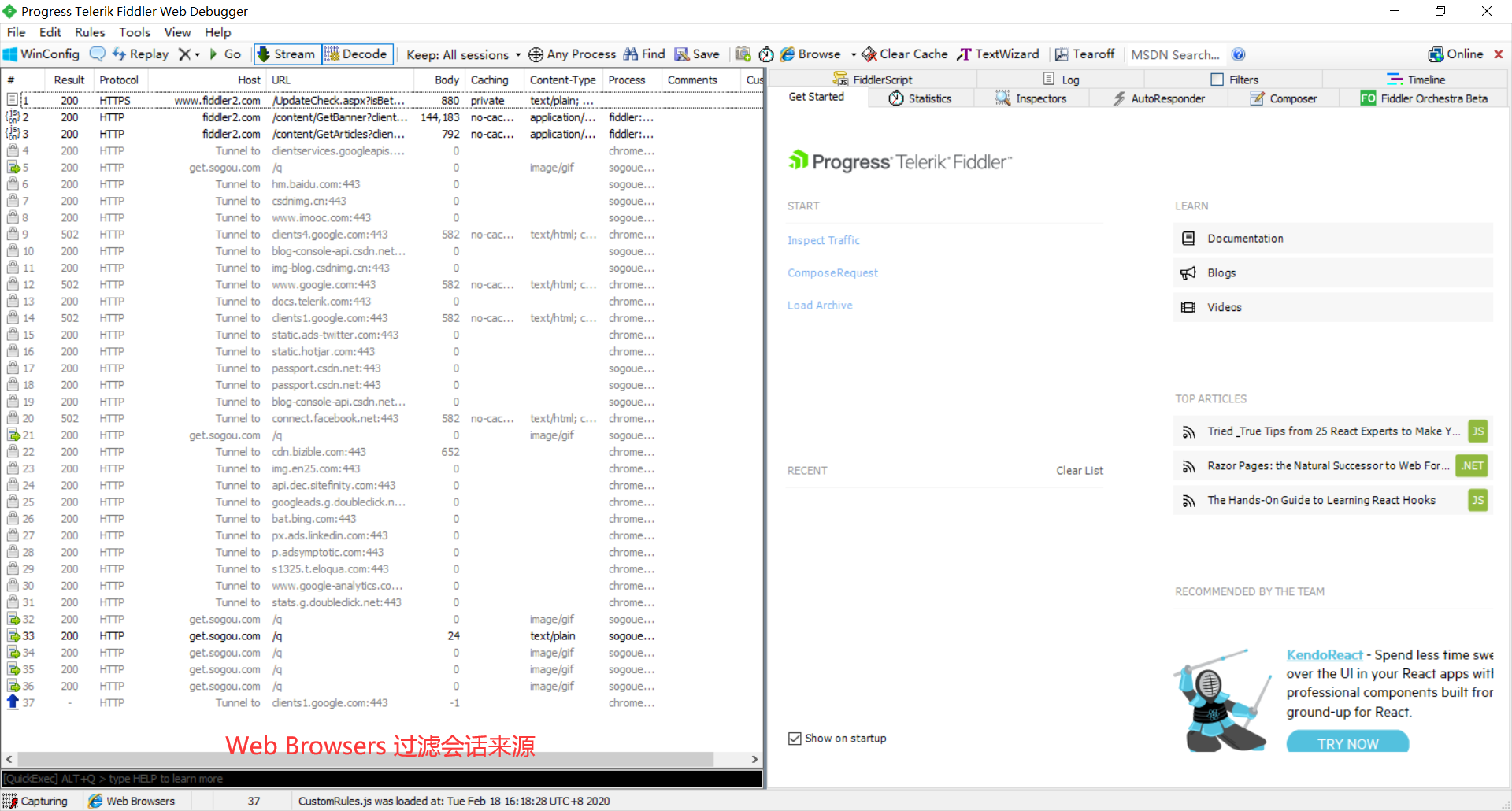The height and width of the screenshot is (811, 1512).
Task: Open Hands-On Guide to React Hooks article
Action: click(x=1332, y=501)
